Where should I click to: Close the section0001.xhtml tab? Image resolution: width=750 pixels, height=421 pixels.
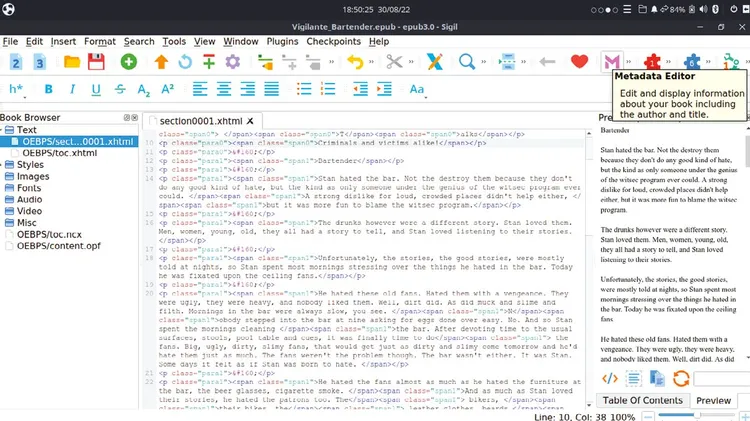tap(250, 121)
